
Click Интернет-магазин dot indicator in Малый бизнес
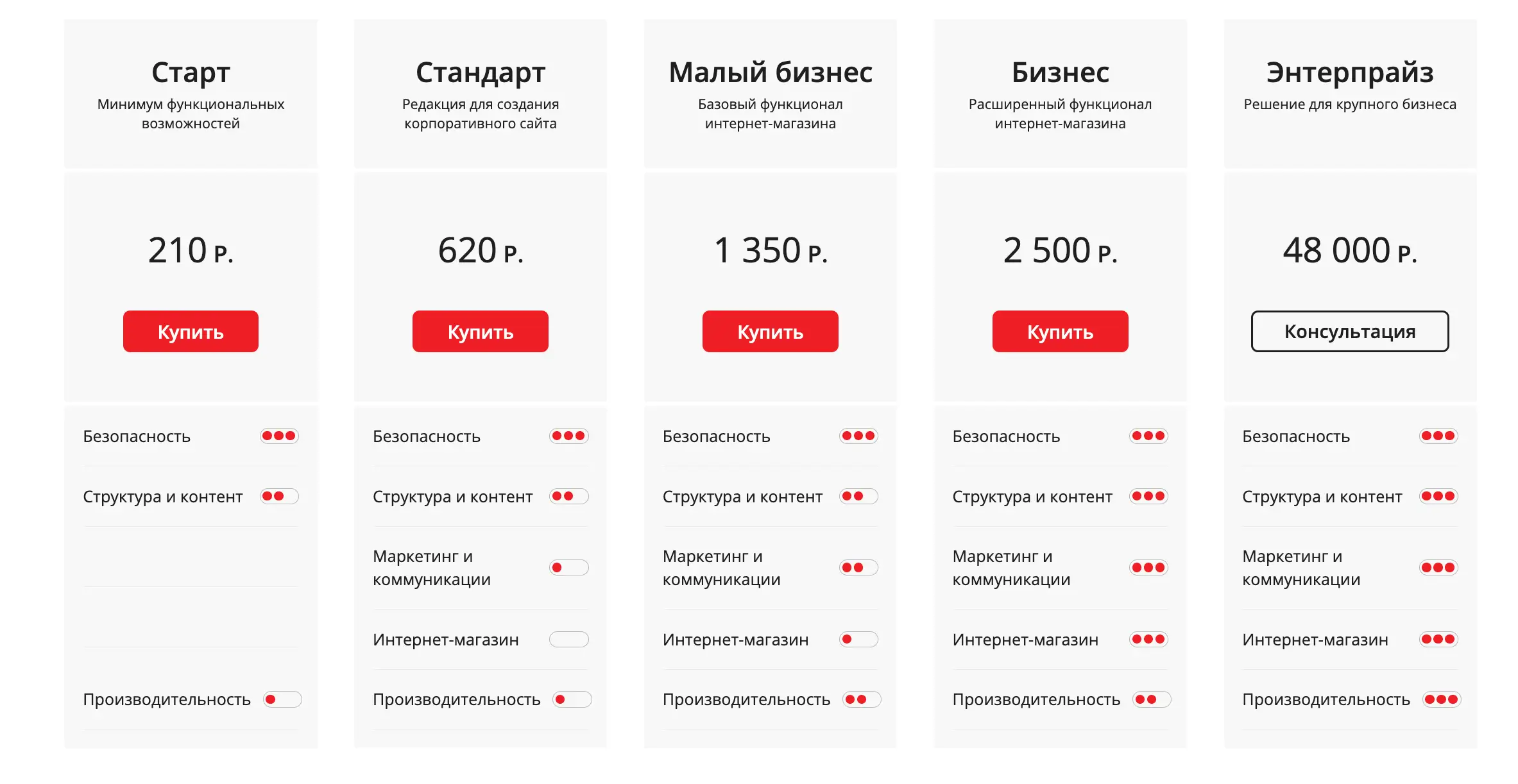pyautogui.click(x=858, y=640)
